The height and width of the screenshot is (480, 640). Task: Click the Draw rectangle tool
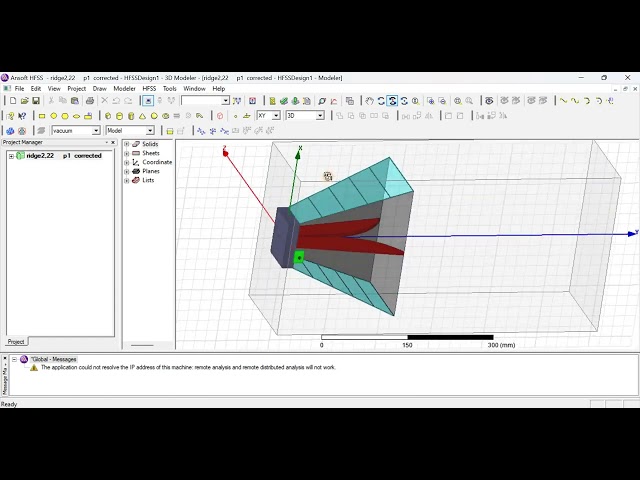(42, 116)
